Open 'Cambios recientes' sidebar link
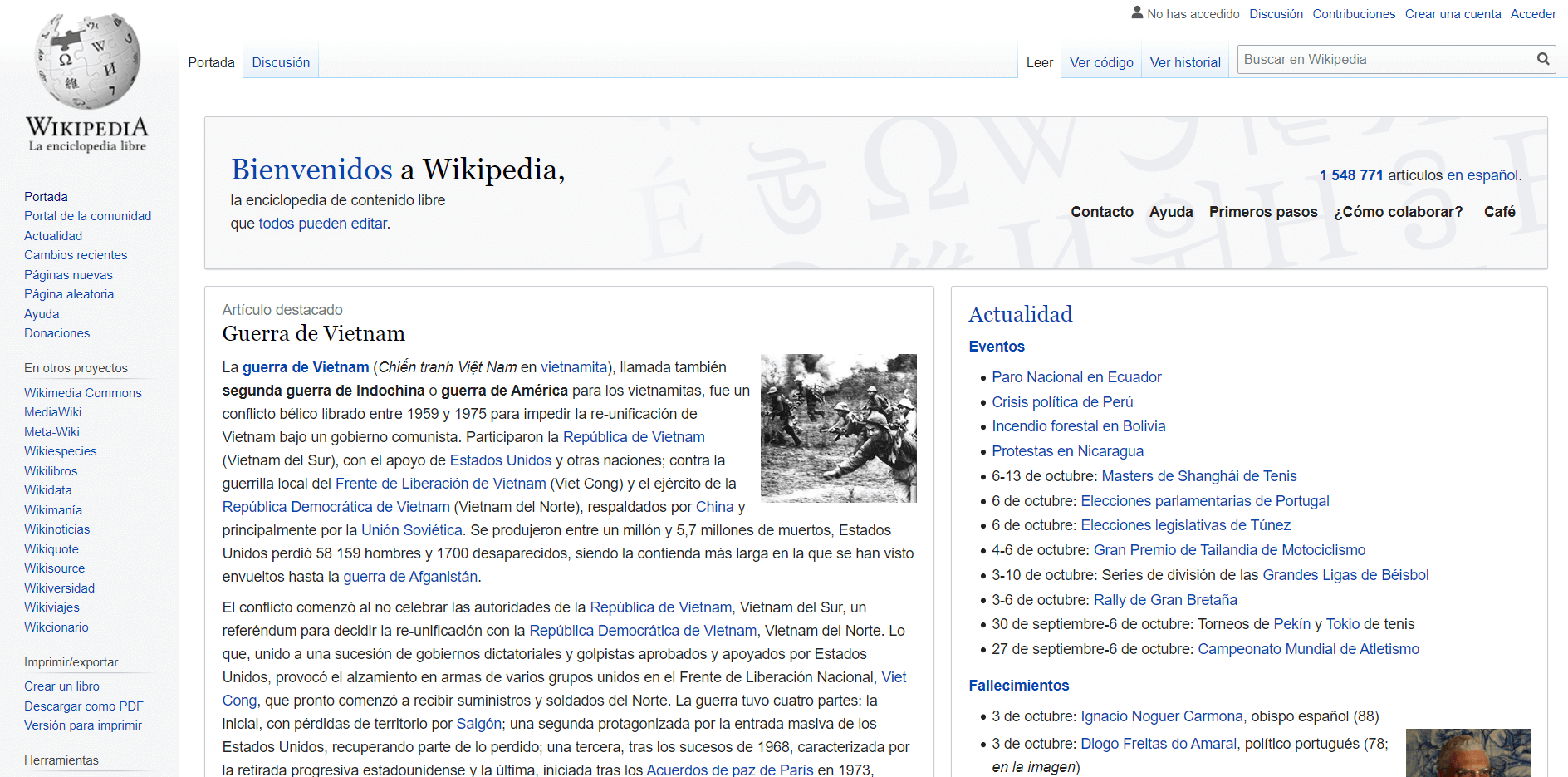The height and width of the screenshot is (777, 1568). 76,255
